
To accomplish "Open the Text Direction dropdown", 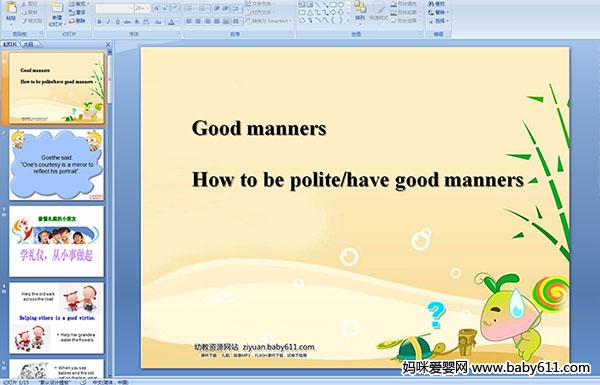I will coord(261,4).
